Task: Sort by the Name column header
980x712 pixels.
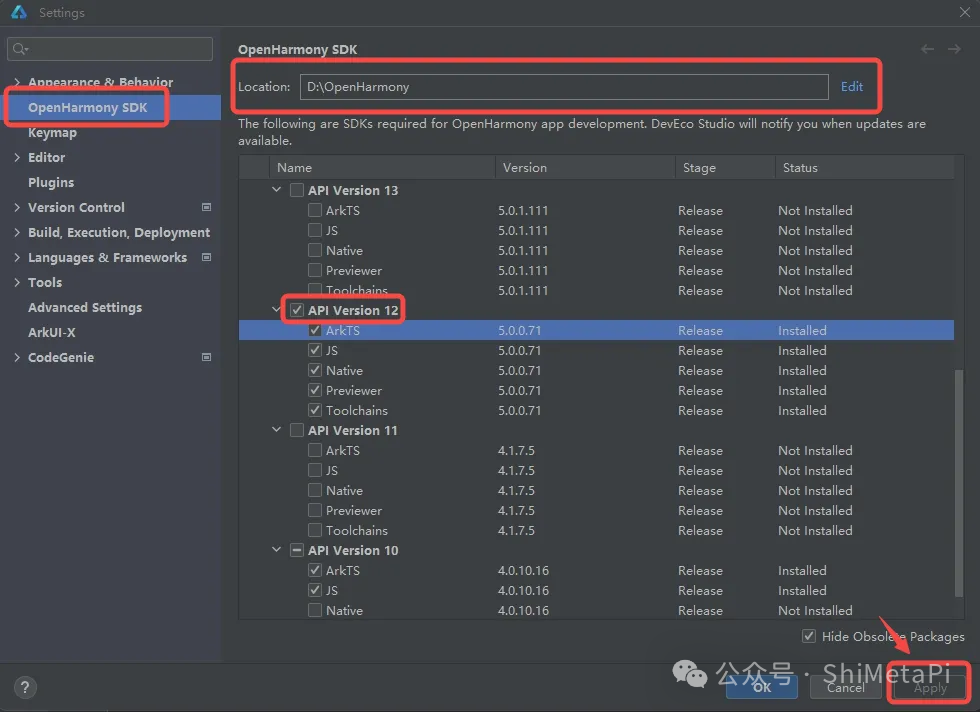Action: (382, 168)
